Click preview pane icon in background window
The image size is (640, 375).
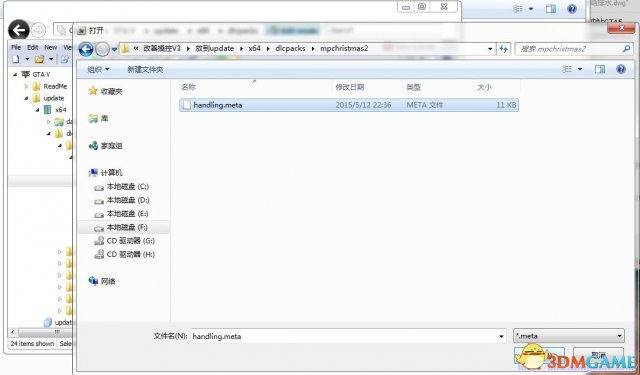(551, 9)
